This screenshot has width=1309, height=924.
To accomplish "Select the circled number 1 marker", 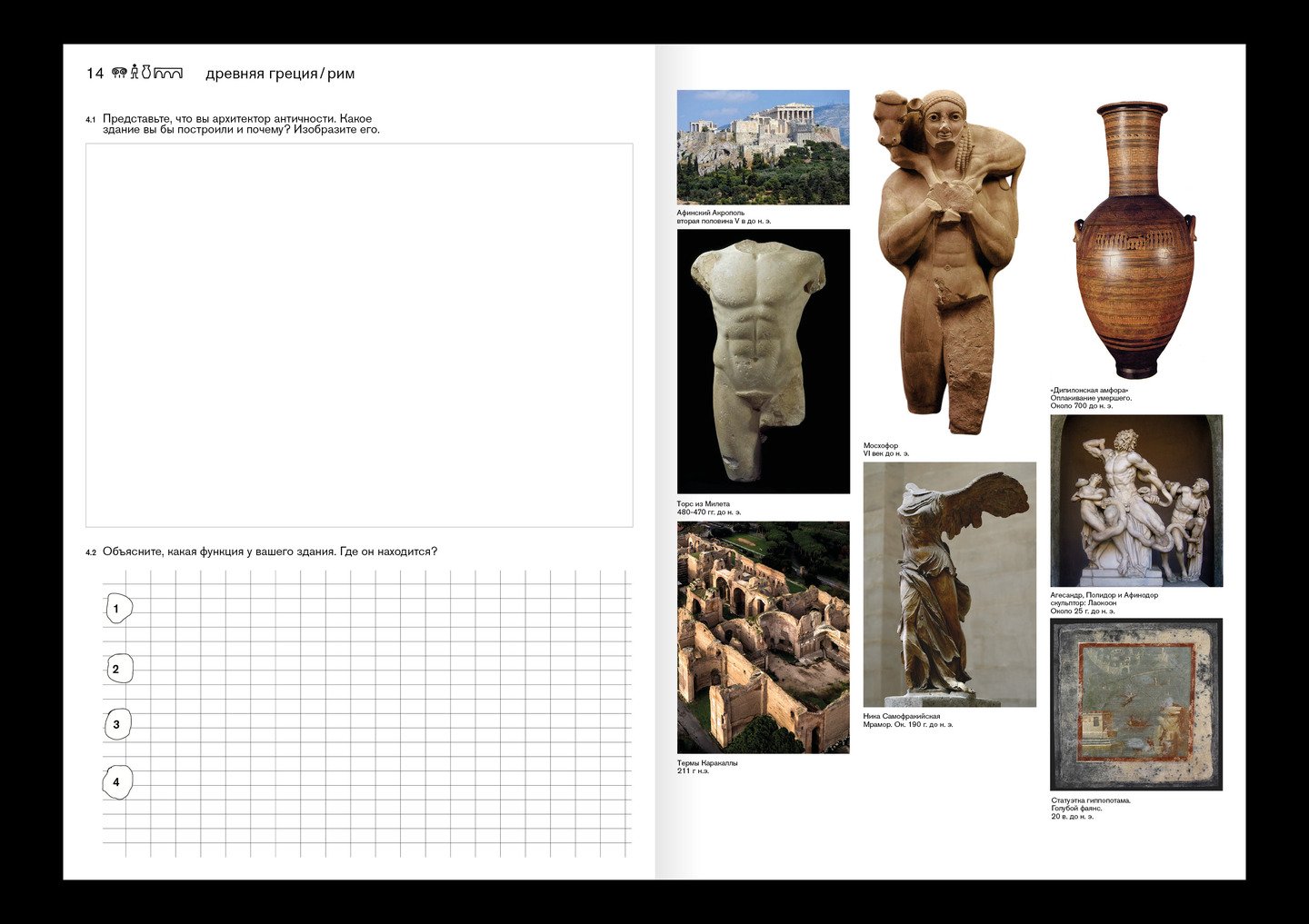I will [117, 608].
